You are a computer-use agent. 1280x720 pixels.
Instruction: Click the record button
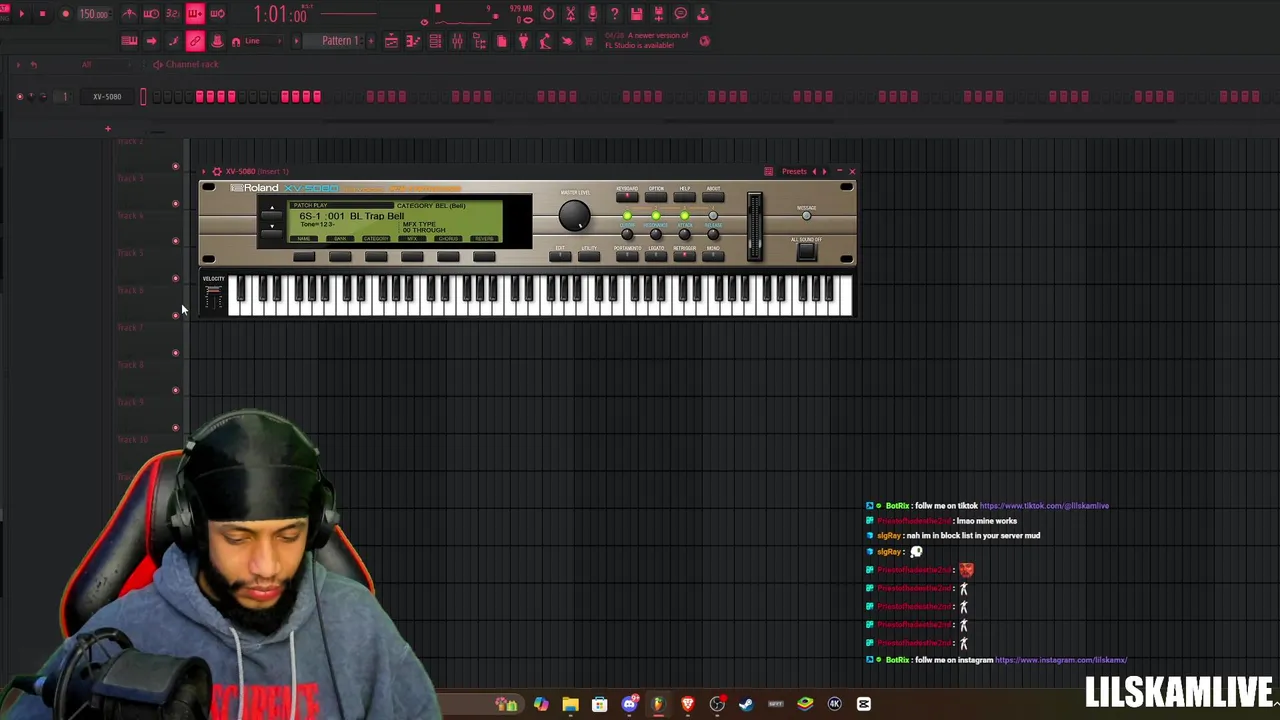[65, 14]
